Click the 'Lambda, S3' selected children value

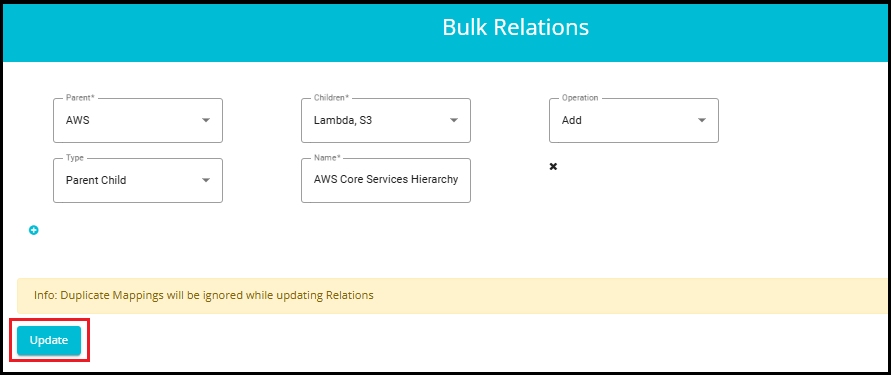[x=343, y=120]
